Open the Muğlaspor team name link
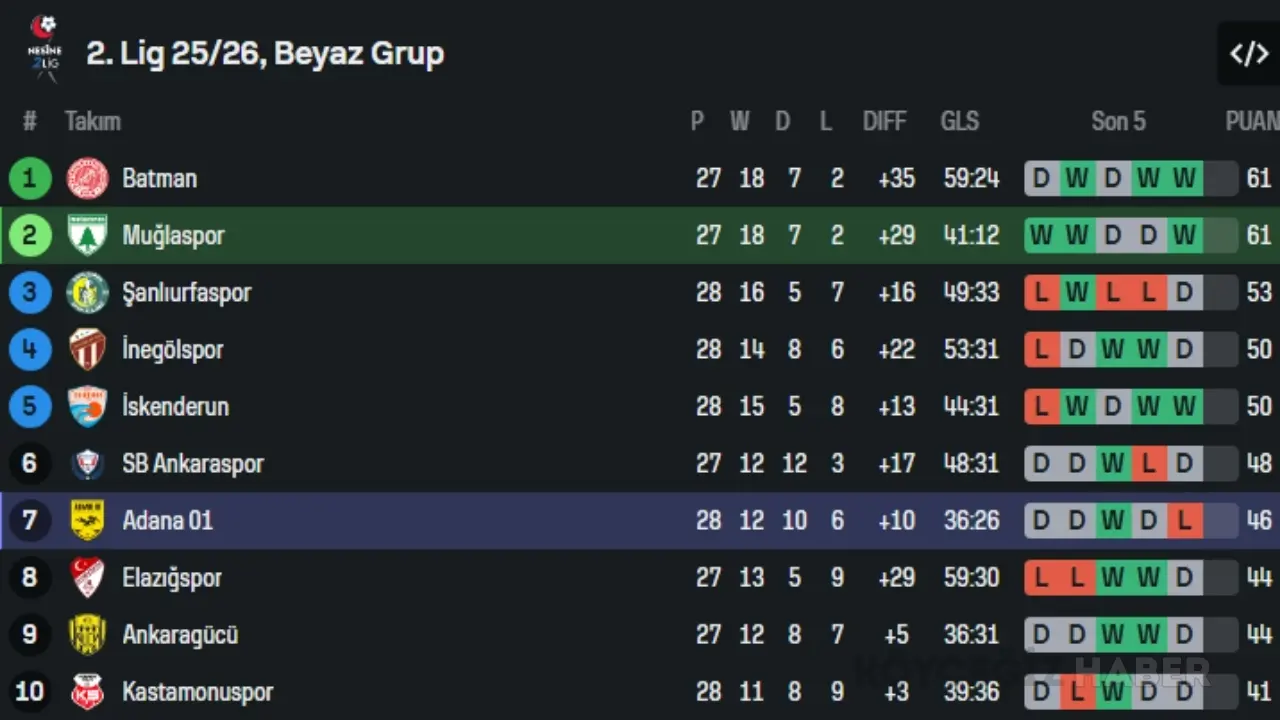This screenshot has height=720, width=1280. pyautogui.click(x=173, y=235)
